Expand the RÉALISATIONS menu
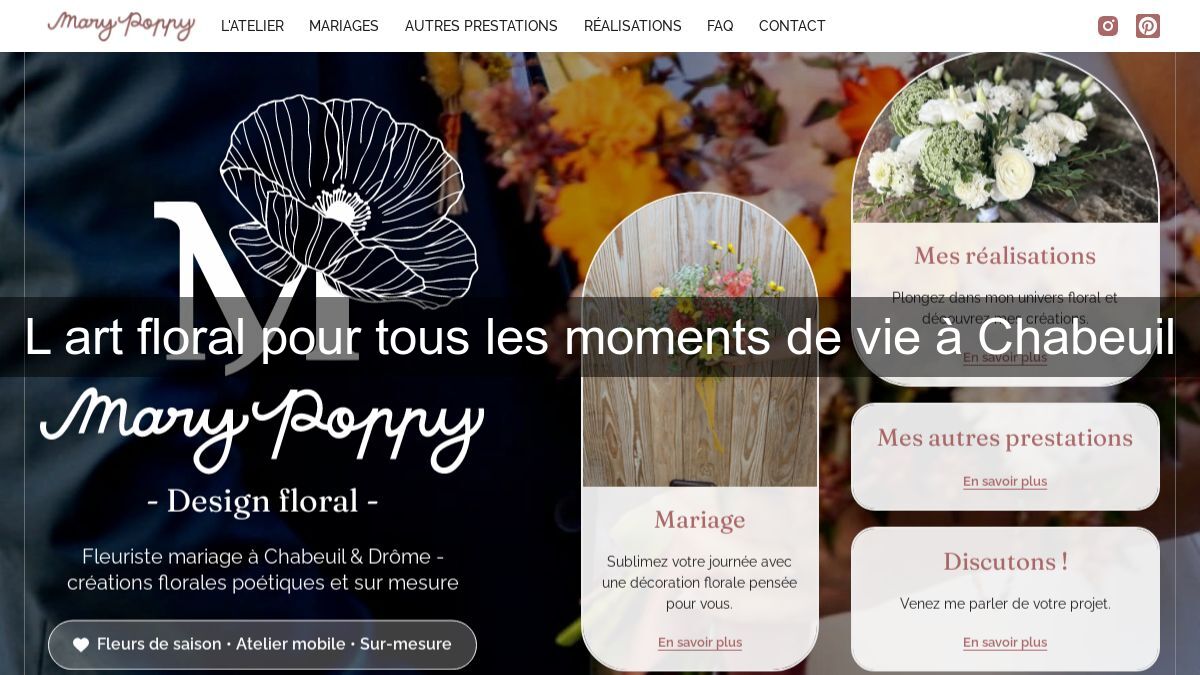 633,26
